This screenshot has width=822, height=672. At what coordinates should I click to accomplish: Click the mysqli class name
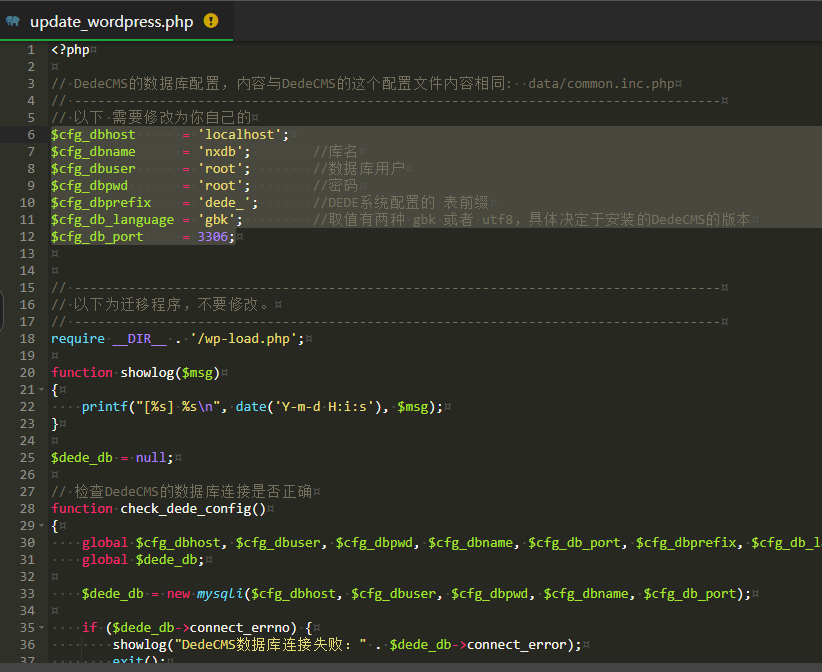[220, 594]
